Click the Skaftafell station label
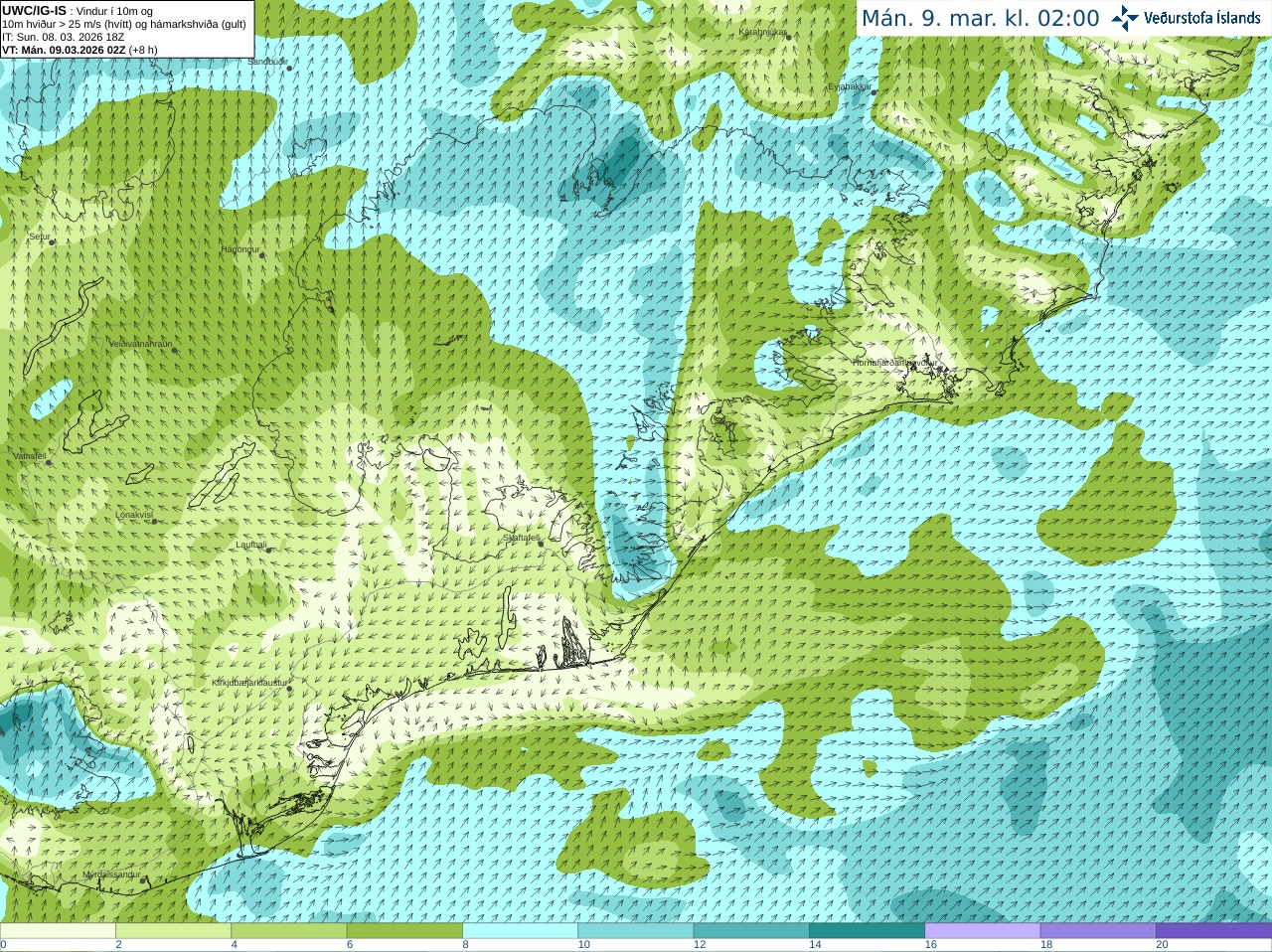Screen dimensions: 1272x952 [x=522, y=538]
